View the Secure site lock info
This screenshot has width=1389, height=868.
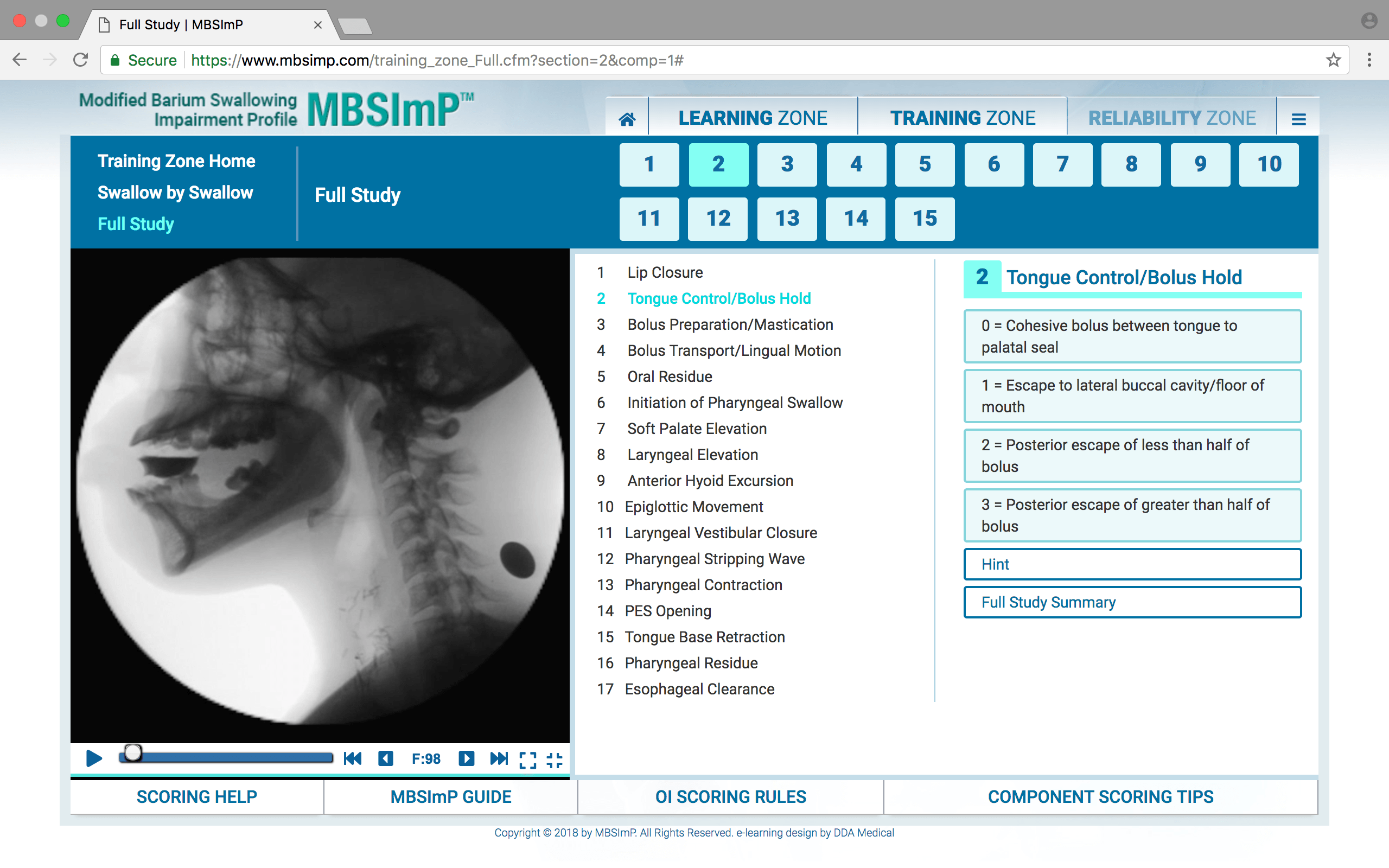(143, 60)
